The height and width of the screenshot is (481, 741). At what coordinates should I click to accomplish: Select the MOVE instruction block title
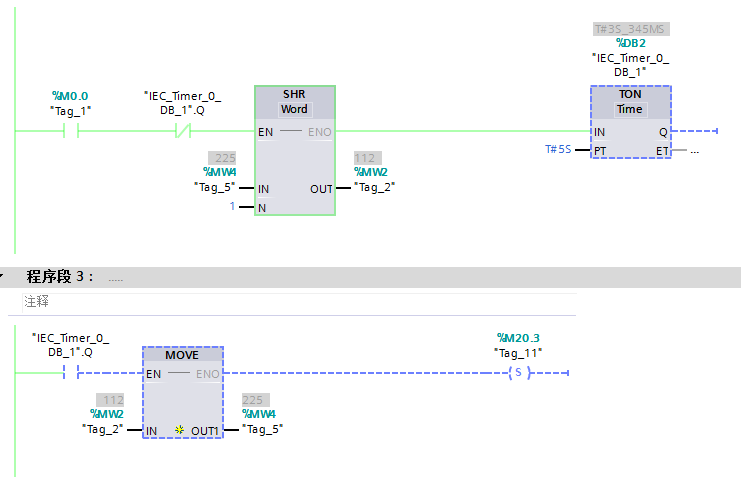(x=182, y=355)
